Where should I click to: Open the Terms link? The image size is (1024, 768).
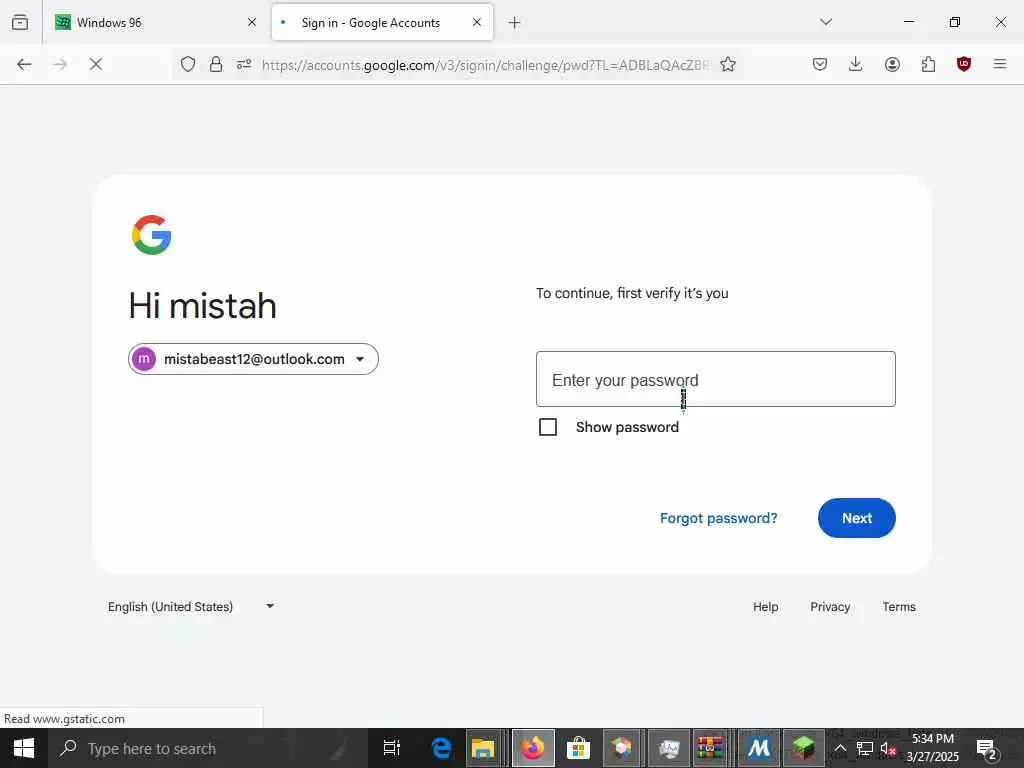pyautogui.click(x=899, y=607)
